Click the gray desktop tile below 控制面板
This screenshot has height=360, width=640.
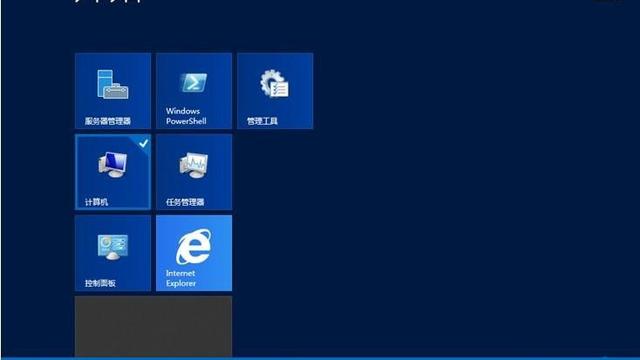click(x=153, y=326)
